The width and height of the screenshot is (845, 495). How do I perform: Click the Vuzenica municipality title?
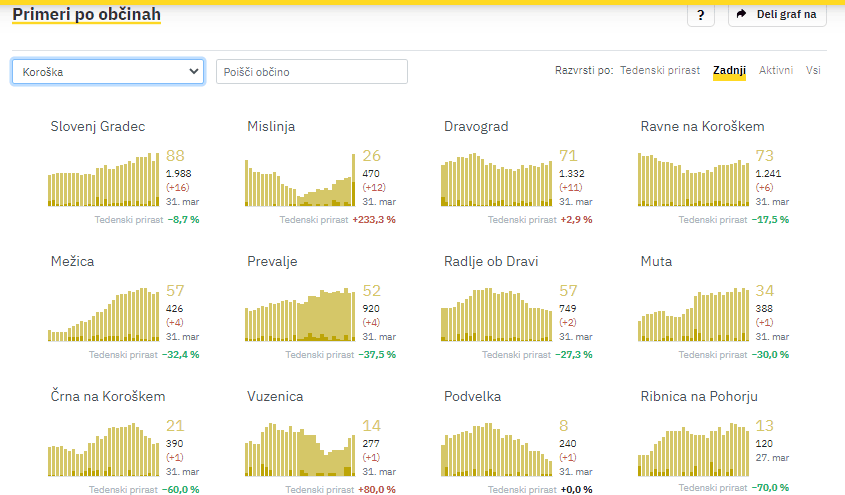coord(275,397)
